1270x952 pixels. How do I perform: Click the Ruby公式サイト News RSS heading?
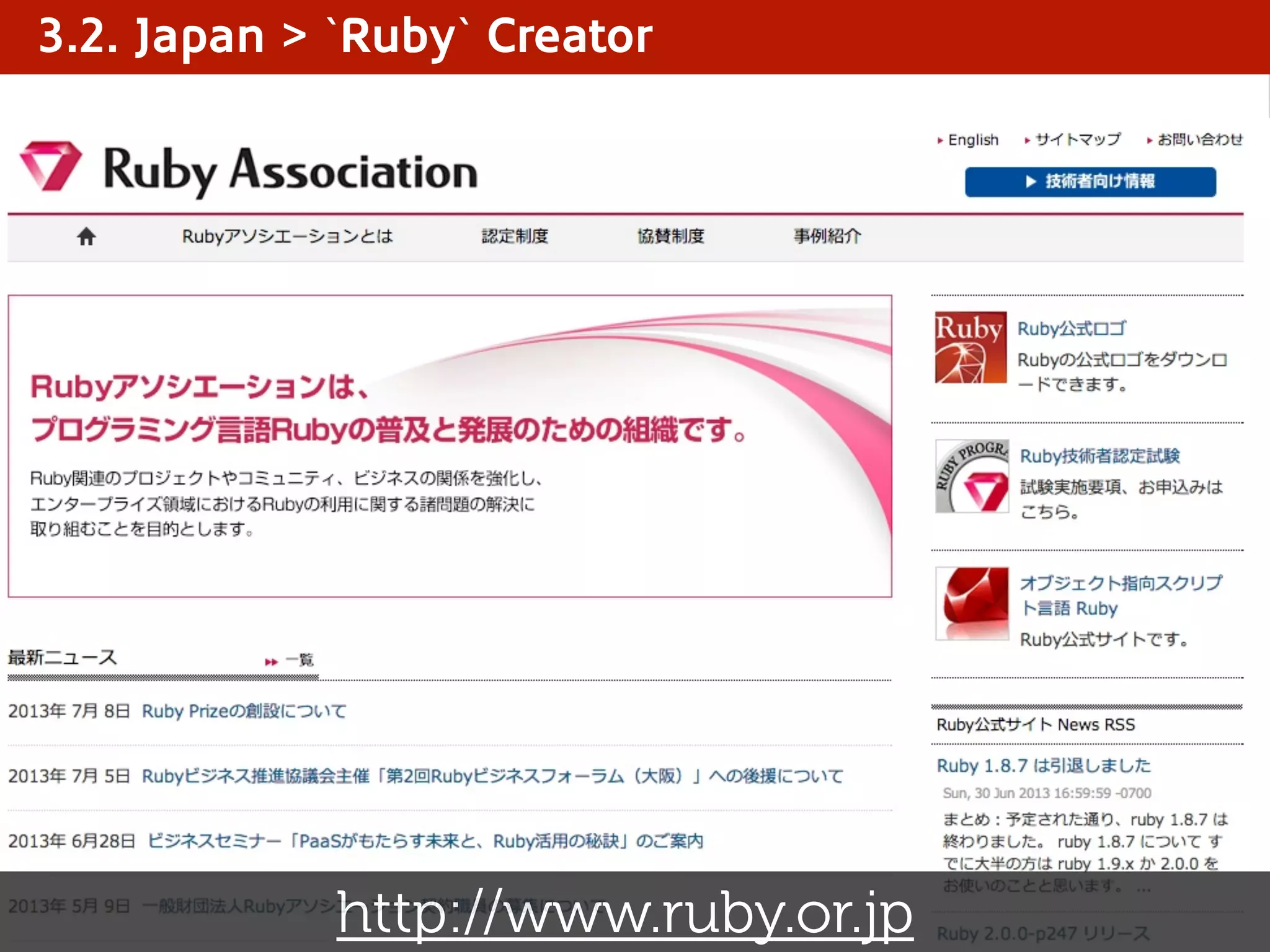pos(1036,725)
